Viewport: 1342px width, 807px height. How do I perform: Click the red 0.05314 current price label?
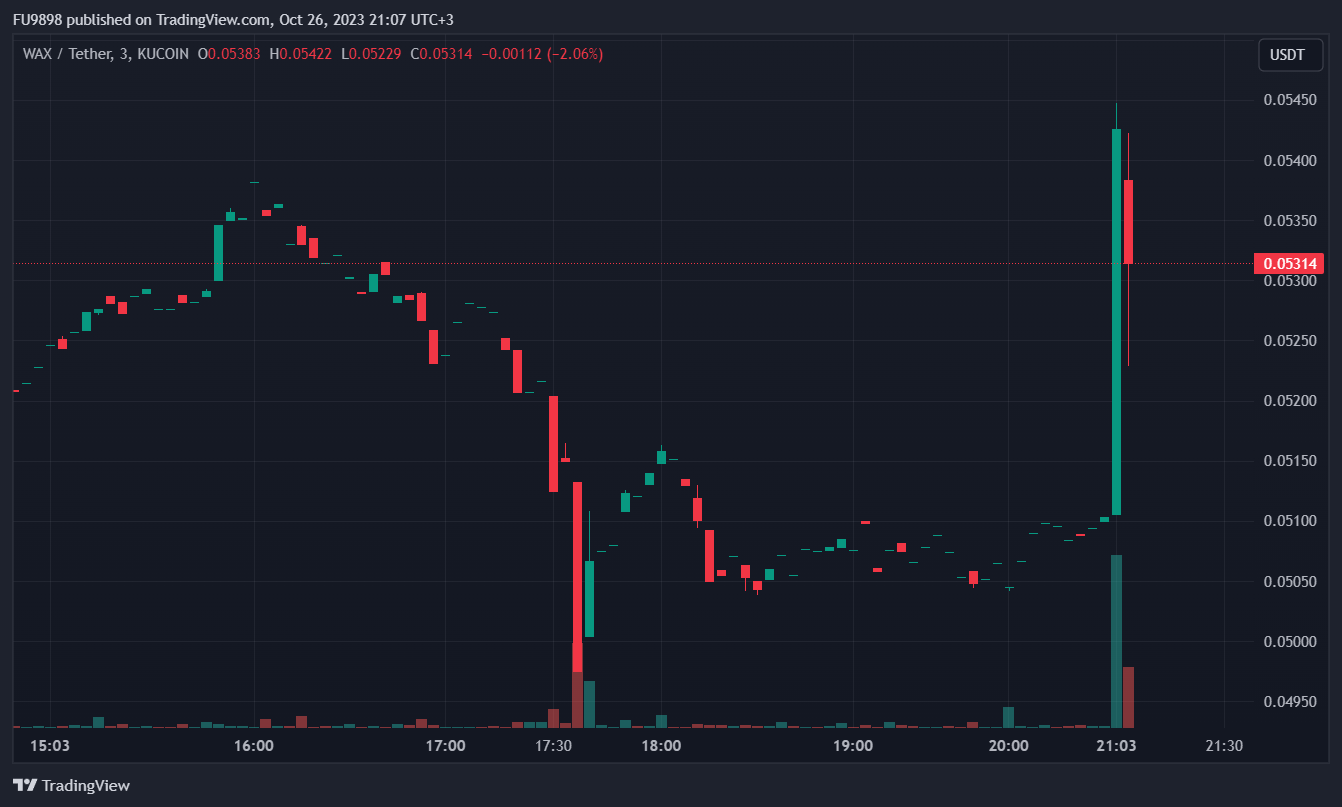pos(1288,264)
